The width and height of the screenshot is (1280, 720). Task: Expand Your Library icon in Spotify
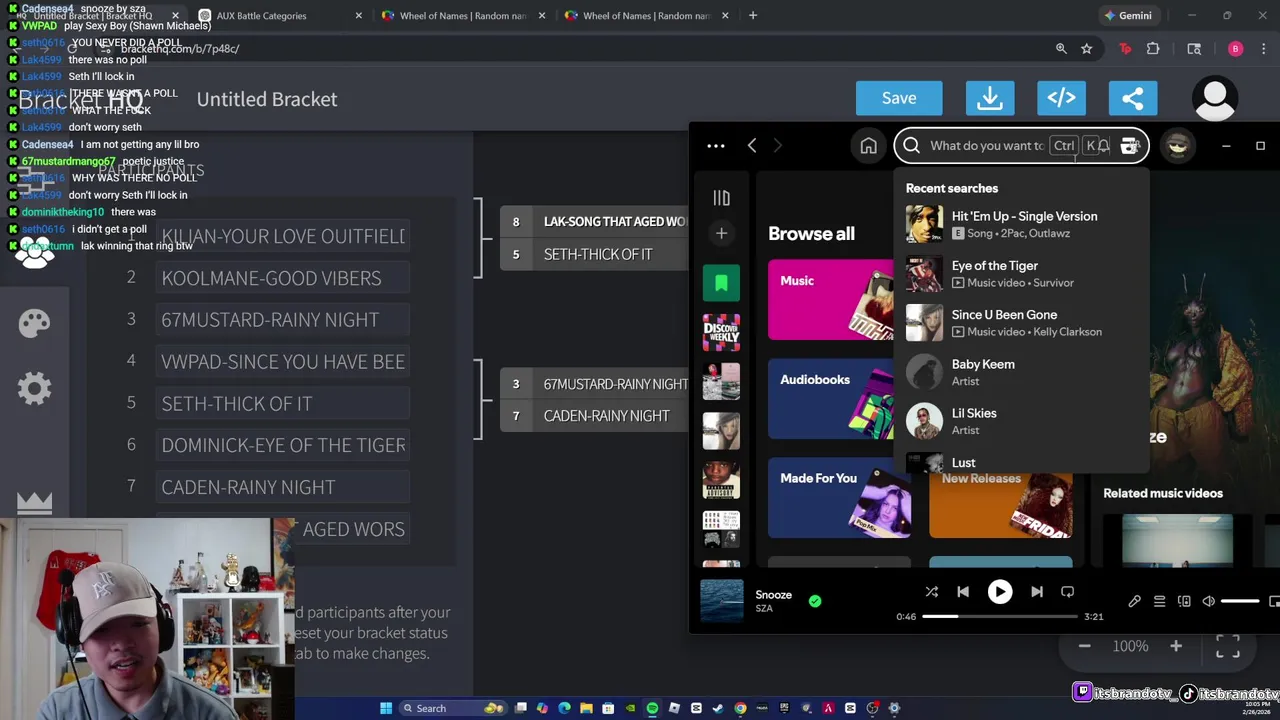pyautogui.click(x=721, y=198)
